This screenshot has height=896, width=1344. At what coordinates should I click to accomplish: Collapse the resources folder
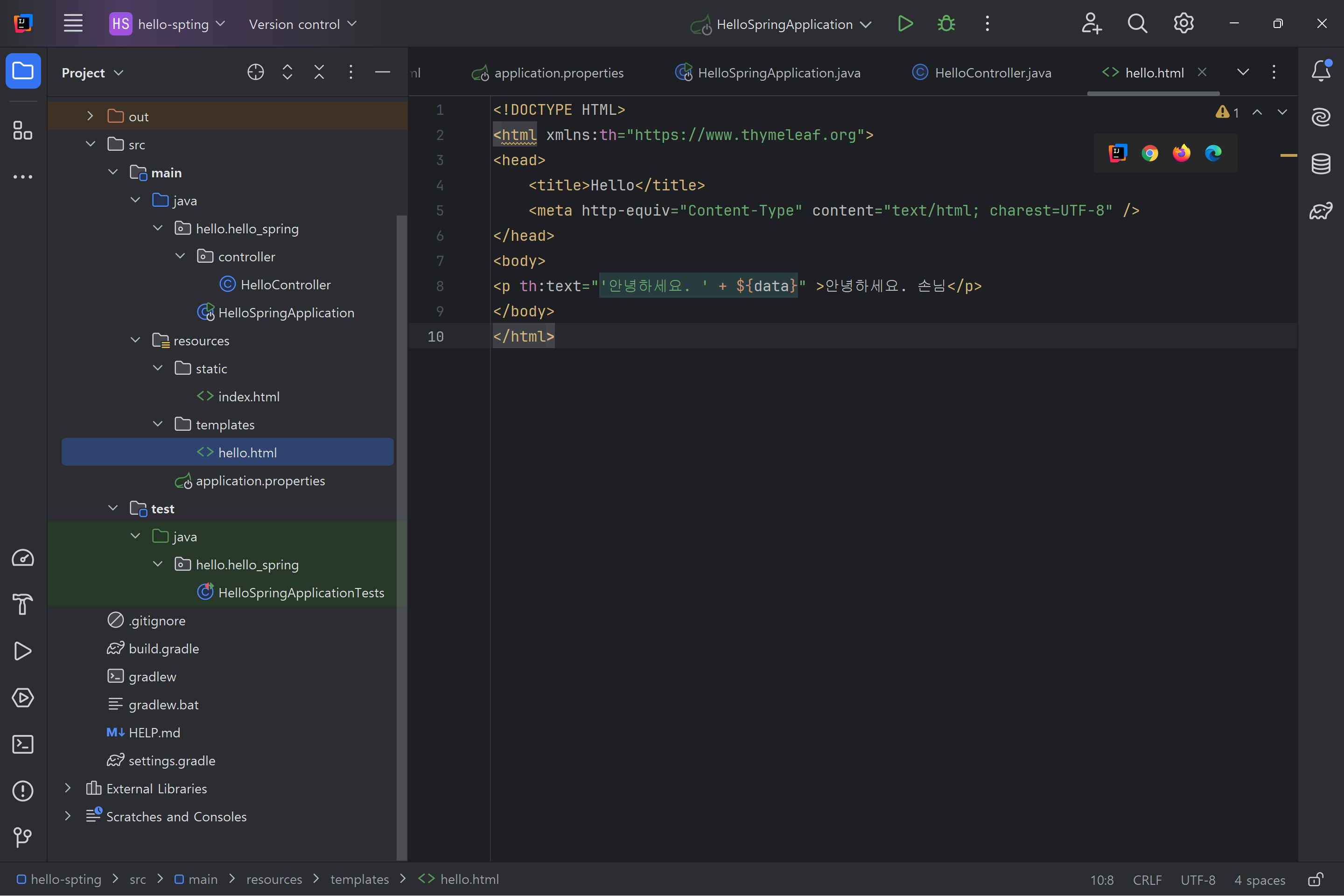pos(135,340)
